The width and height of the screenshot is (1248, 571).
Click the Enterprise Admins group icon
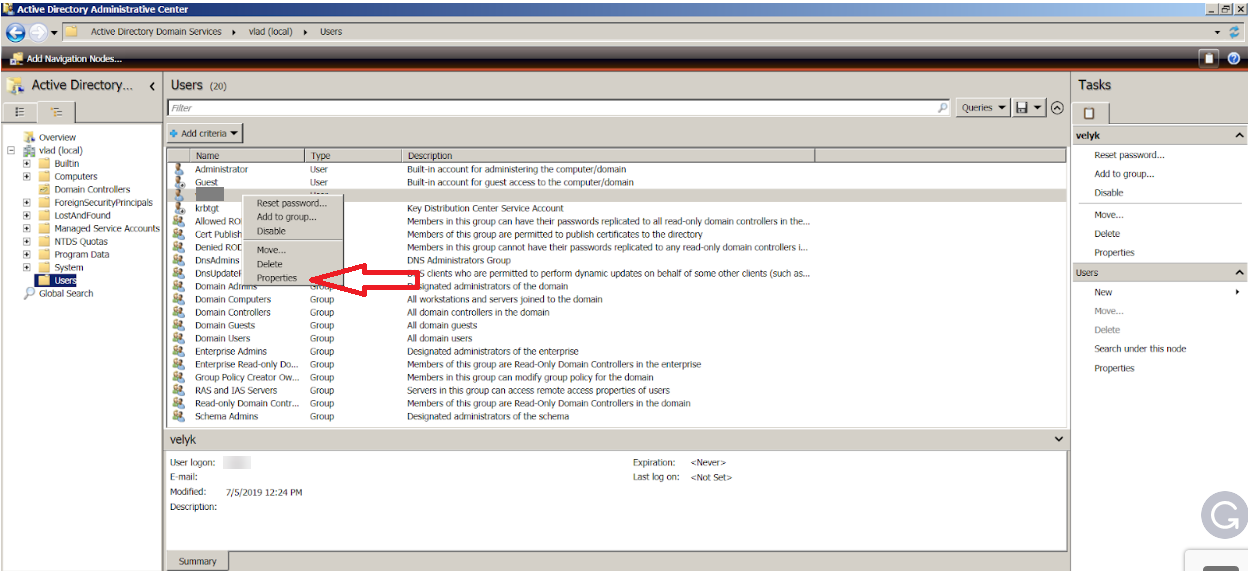pyautogui.click(x=179, y=351)
